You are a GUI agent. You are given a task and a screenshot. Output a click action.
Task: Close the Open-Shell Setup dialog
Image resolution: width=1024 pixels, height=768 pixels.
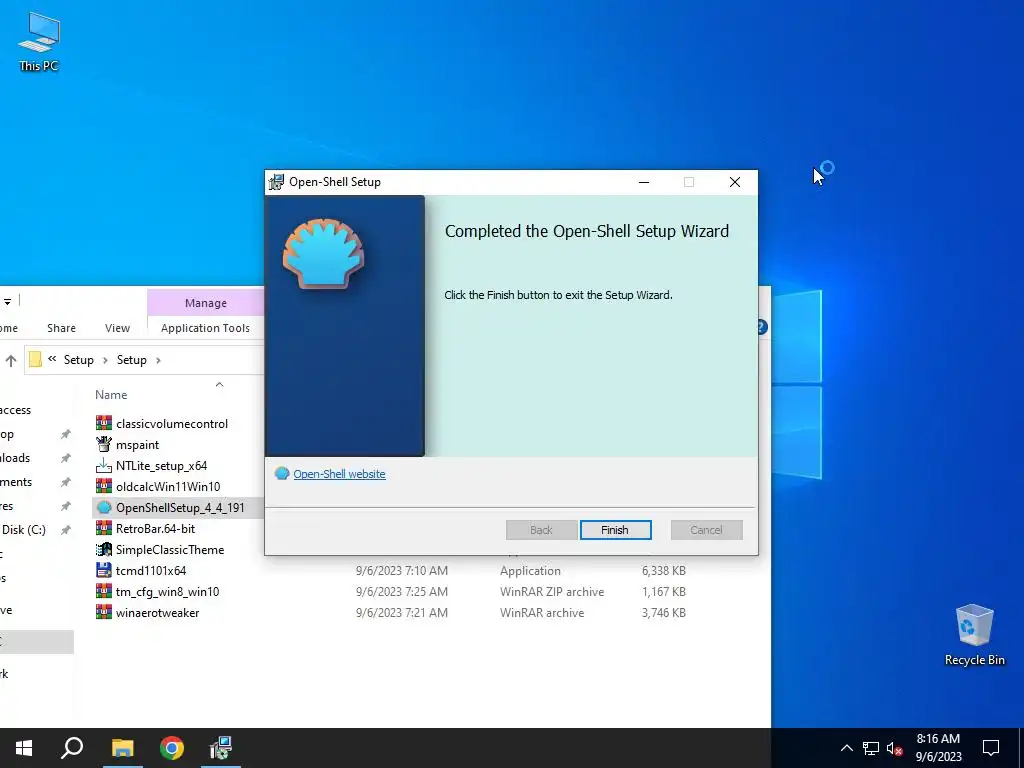[735, 182]
